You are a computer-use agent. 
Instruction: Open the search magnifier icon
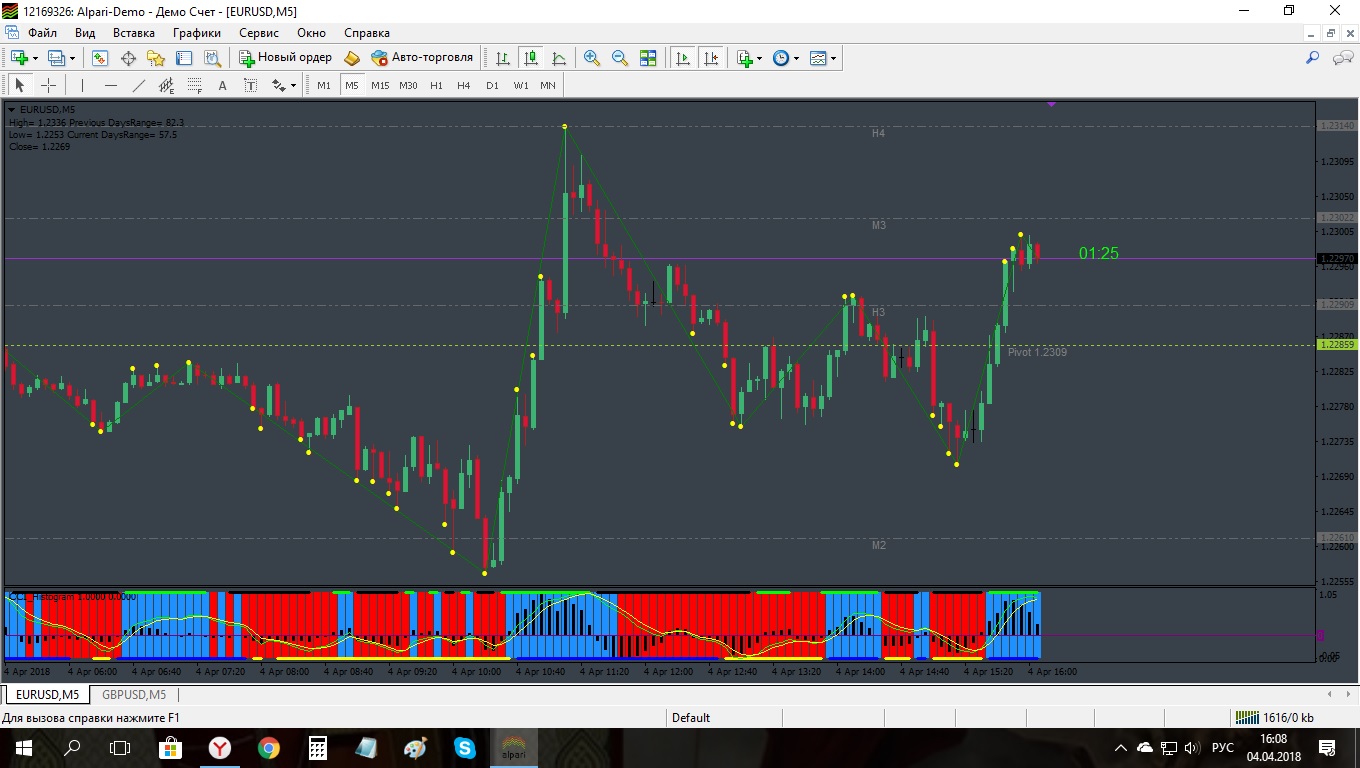click(1313, 58)
